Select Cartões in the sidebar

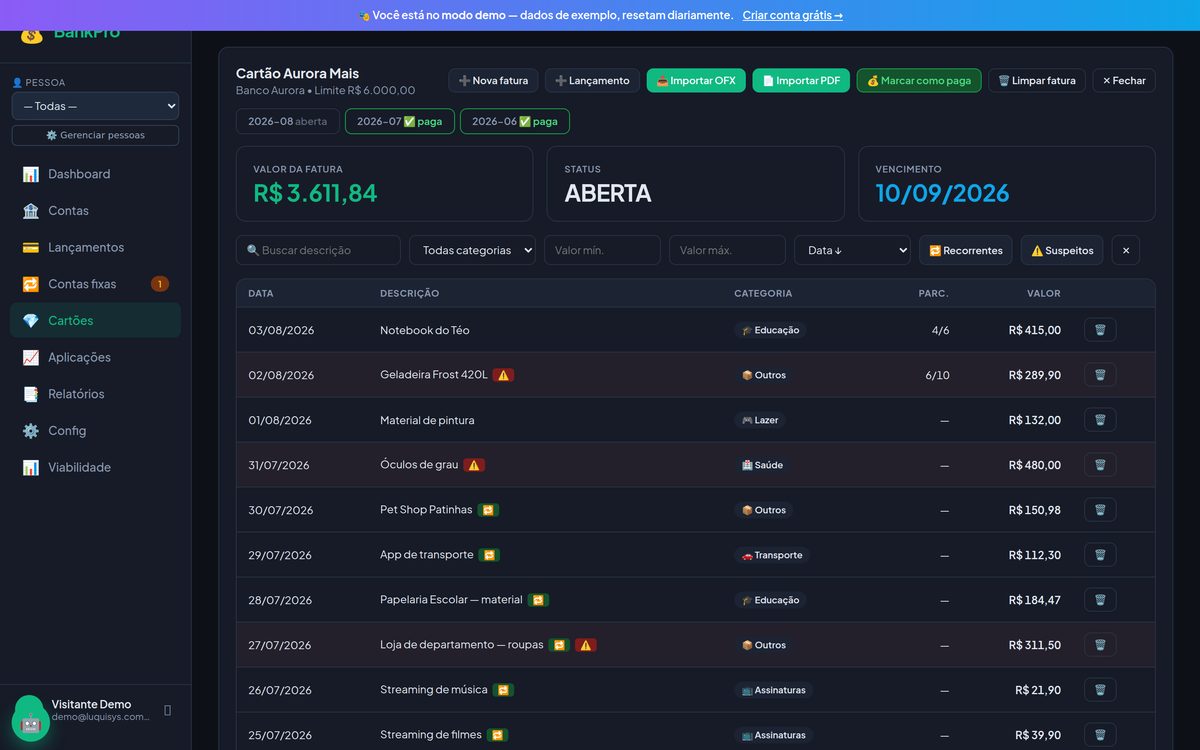[95, 321]
